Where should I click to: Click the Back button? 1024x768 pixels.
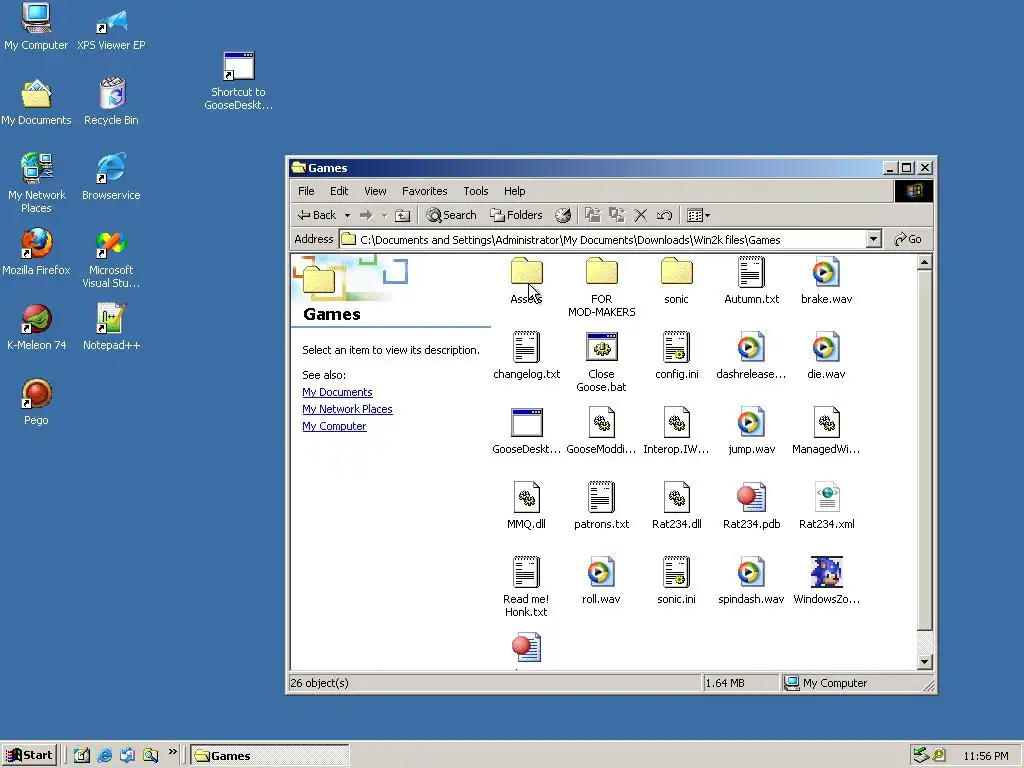[x=318, y=215]
